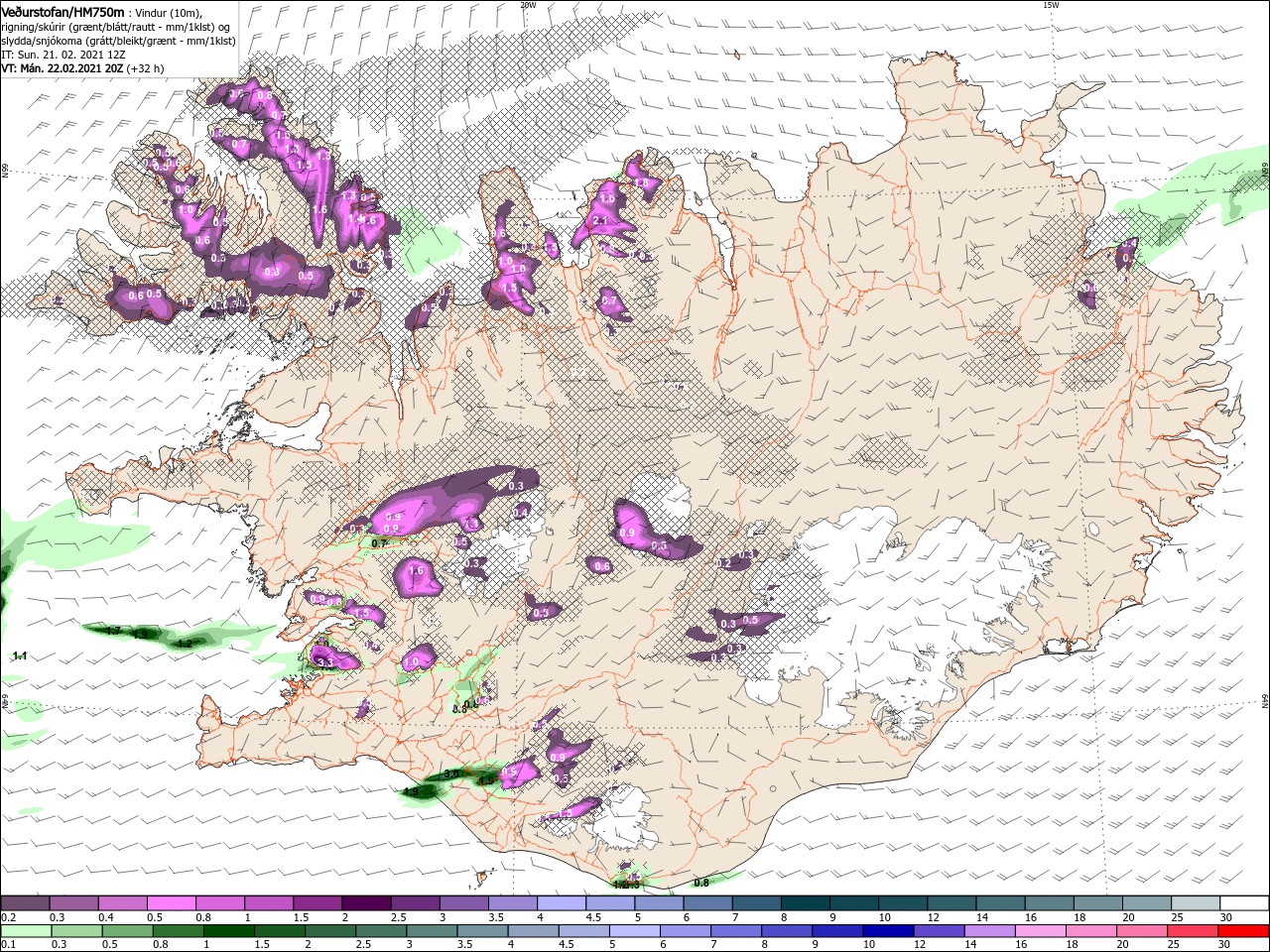The height and width of the screenshot is (952, 1270).
Task: Pick the bright red swatch after 30 on lower scale
Action: (1242, 931)
